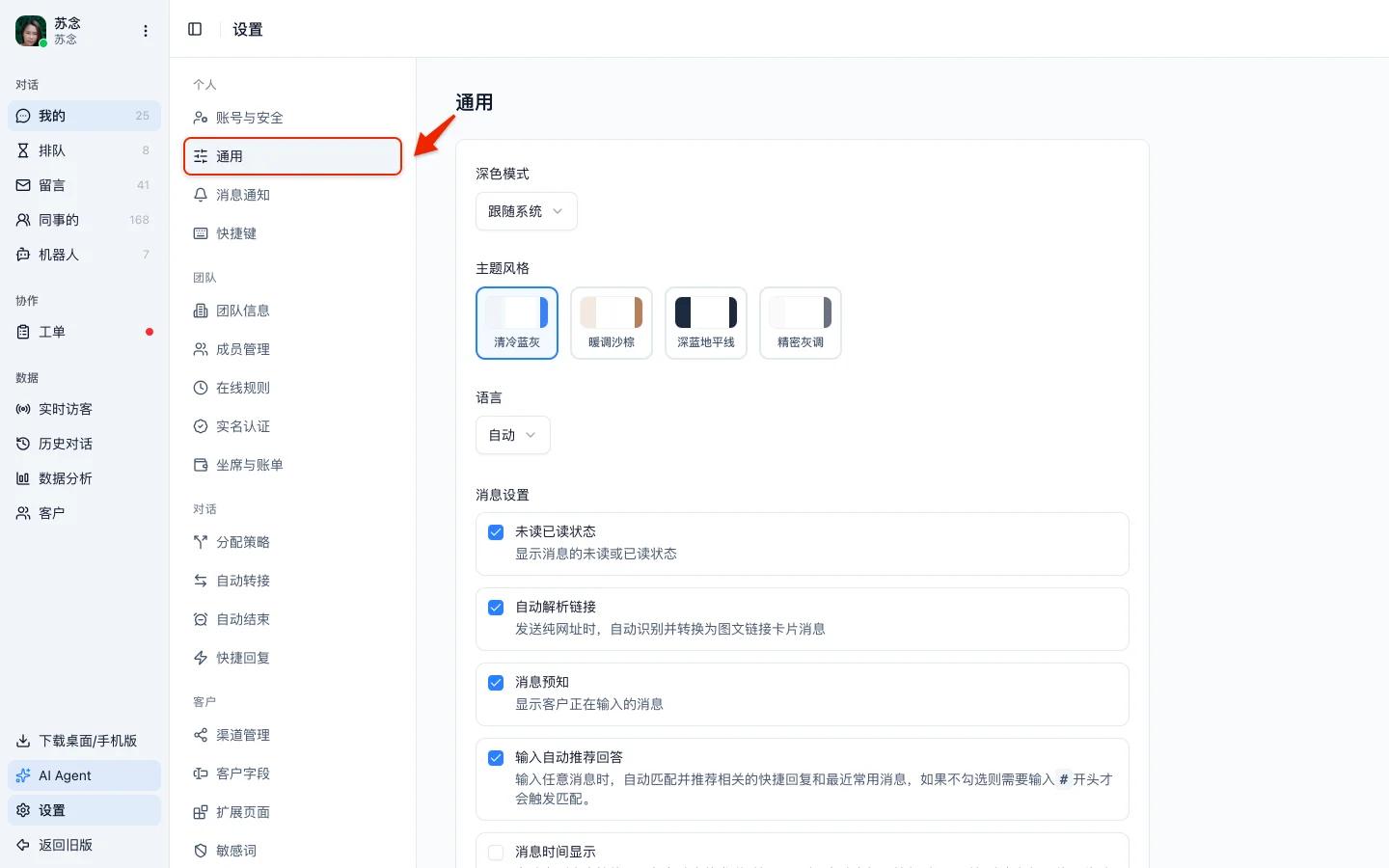
Task: Click the 机器人 robot icon
Action: point(23,255)
